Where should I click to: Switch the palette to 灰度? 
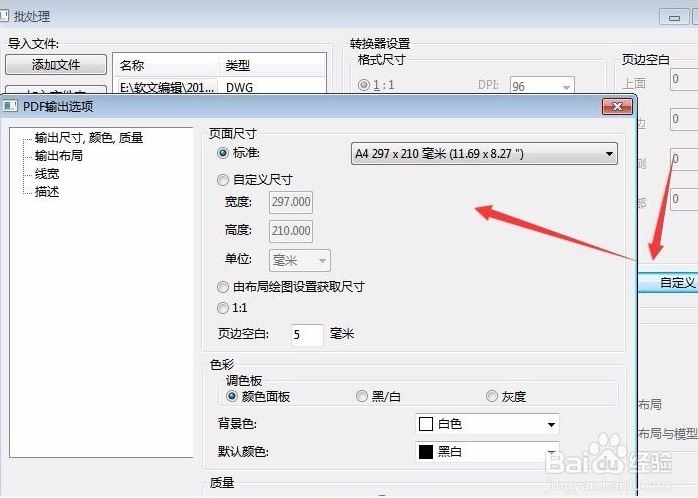pos(492,397)
